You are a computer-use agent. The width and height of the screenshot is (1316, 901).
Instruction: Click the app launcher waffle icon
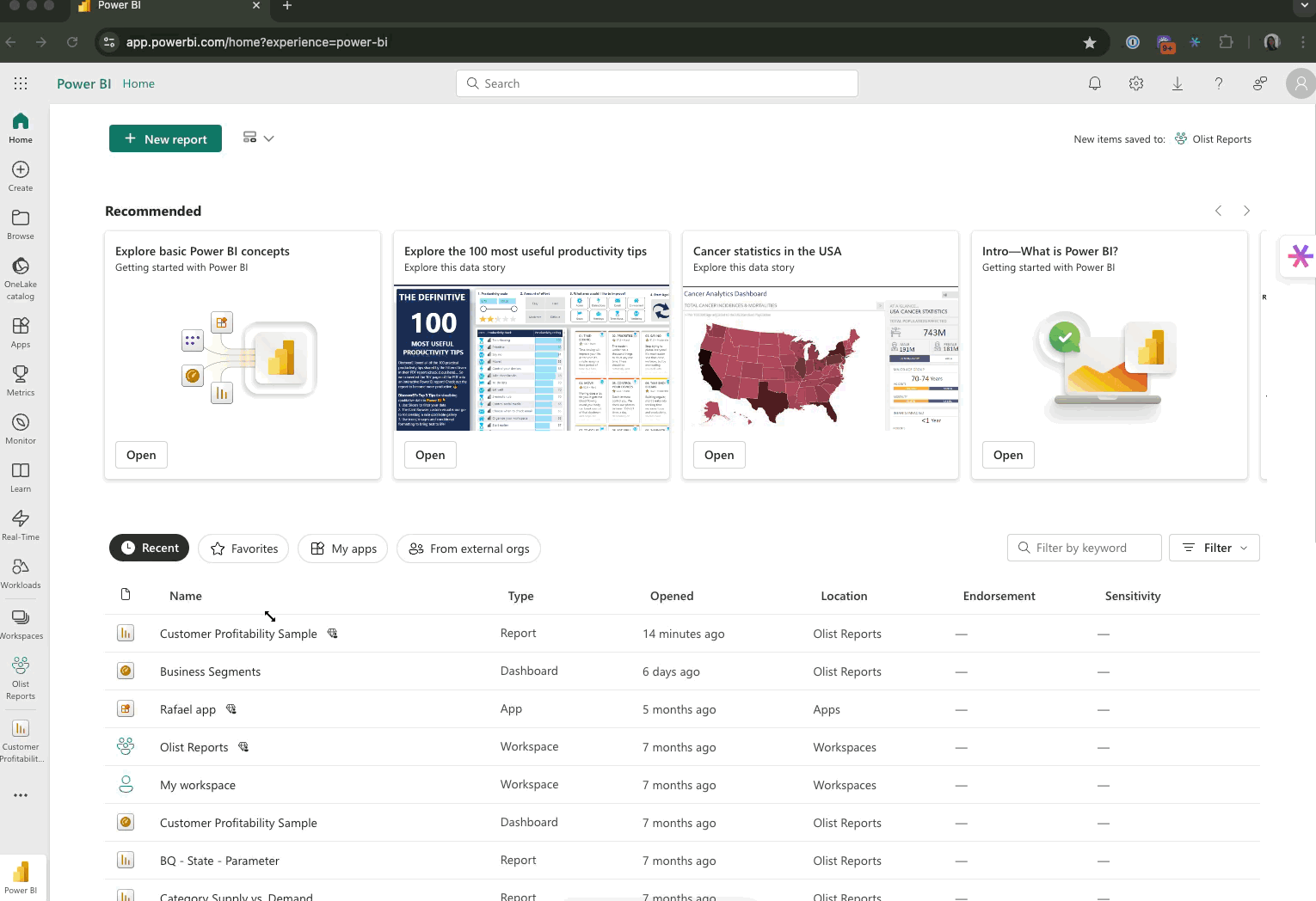21,83
